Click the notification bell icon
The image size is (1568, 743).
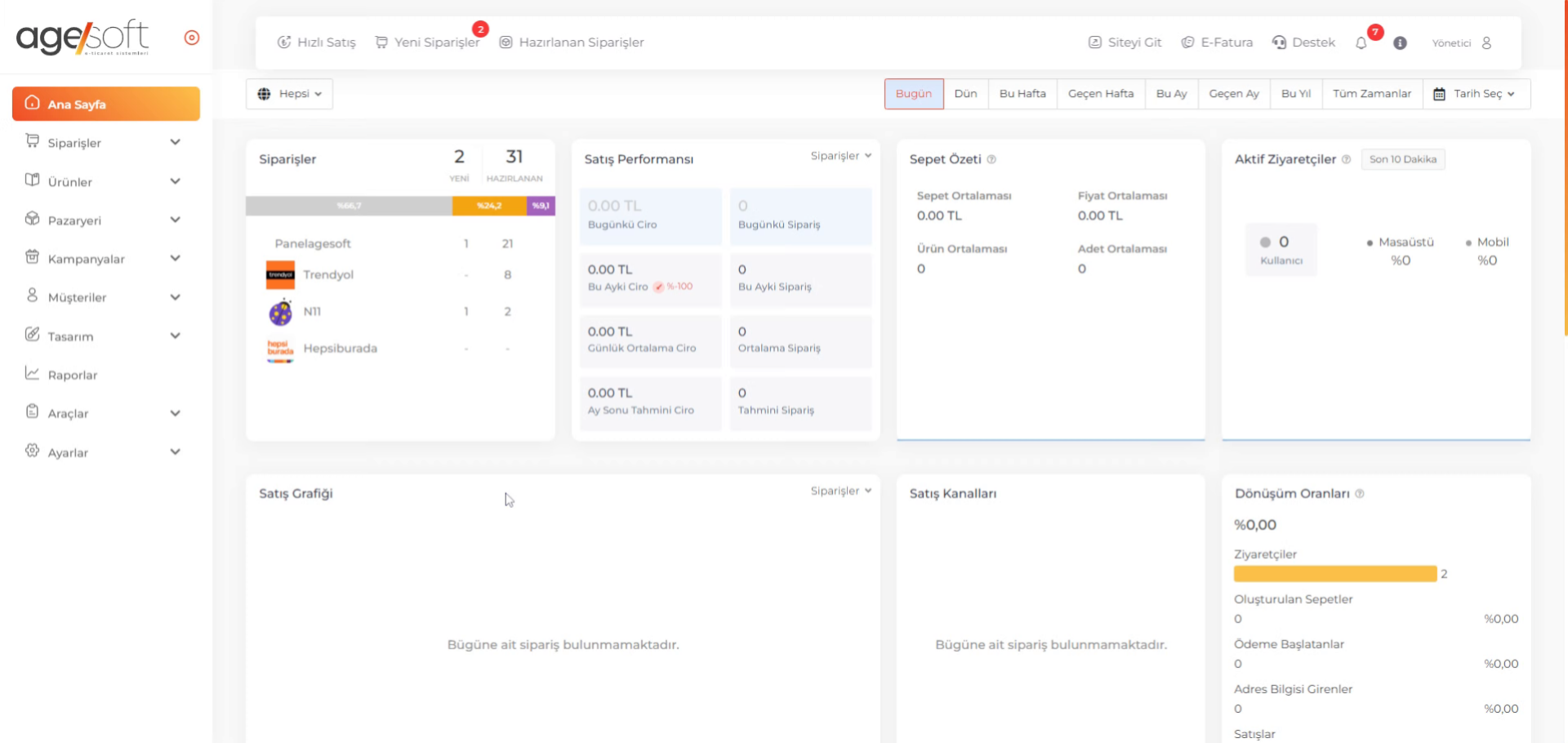[1361, 43]
